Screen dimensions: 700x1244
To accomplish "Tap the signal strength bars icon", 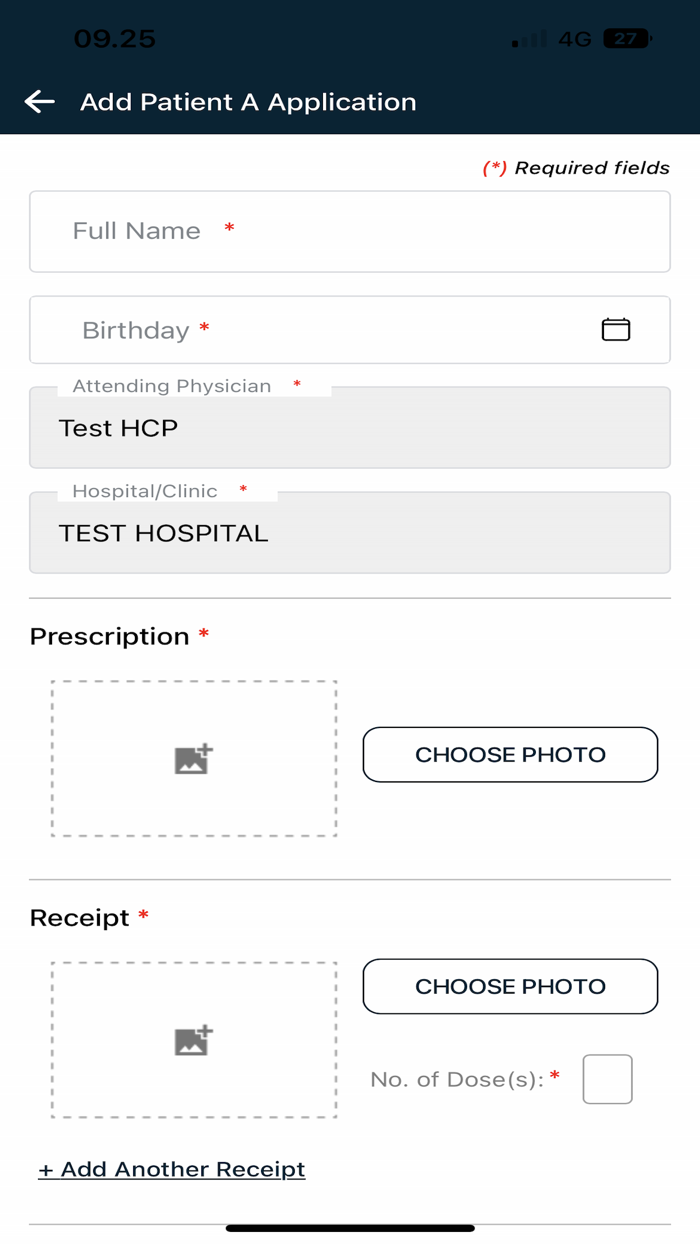I will [x=529, y=40].
